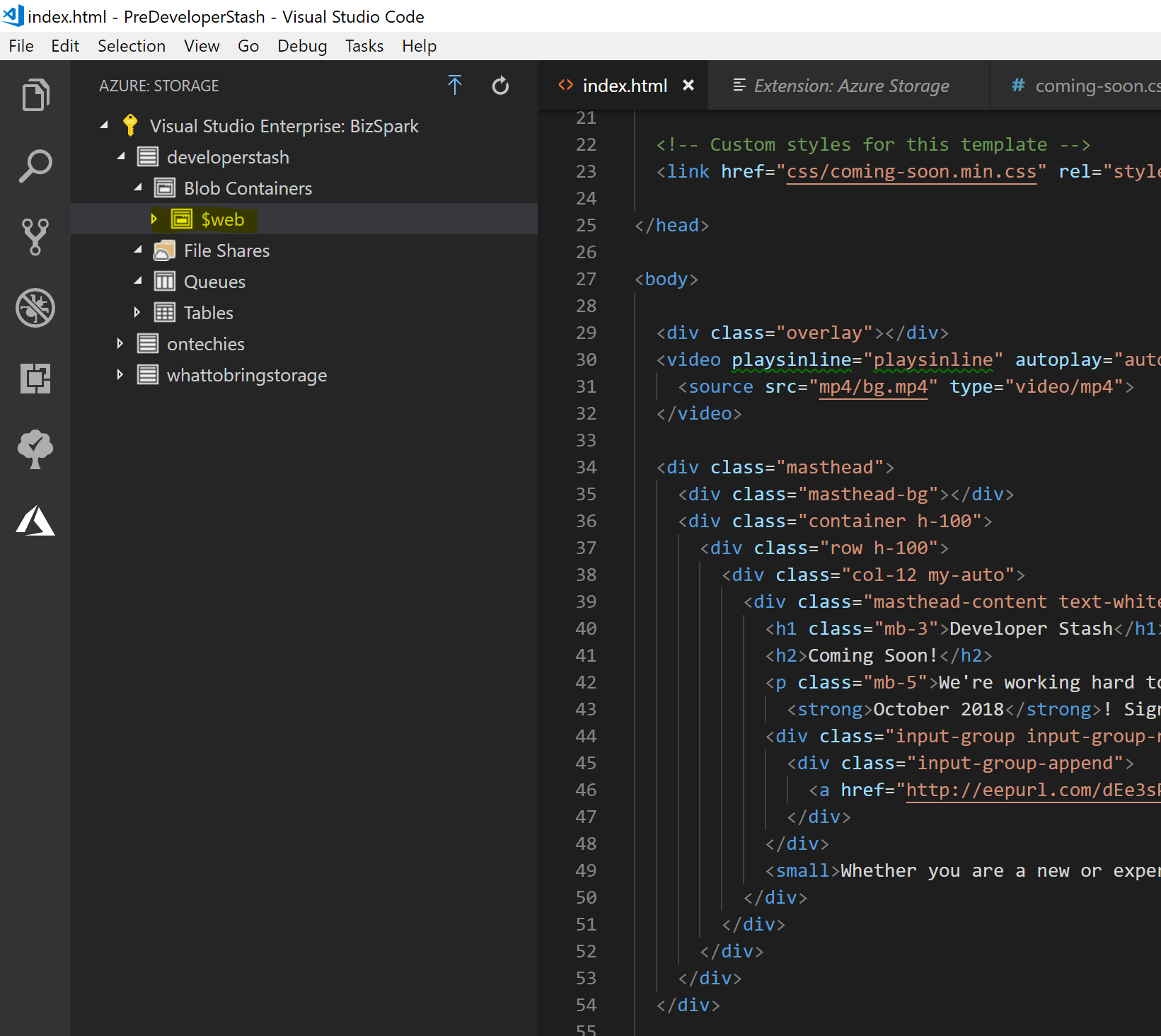The image size is (1161, 1036).
Task: Refresh the Azure Storage tree
Action: click(500, 86)
